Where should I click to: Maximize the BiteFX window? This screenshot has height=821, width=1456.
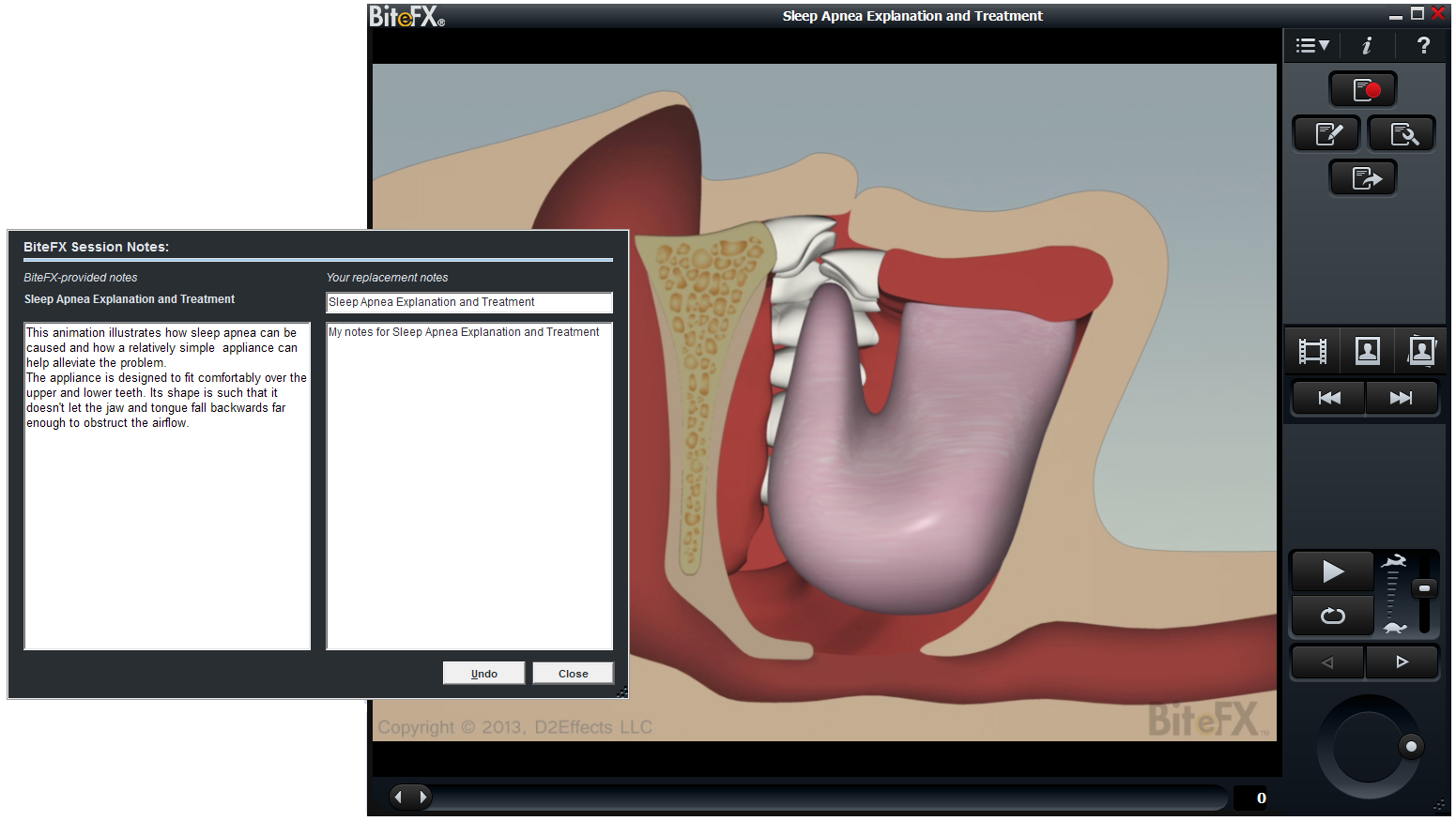click(1418, 13)
